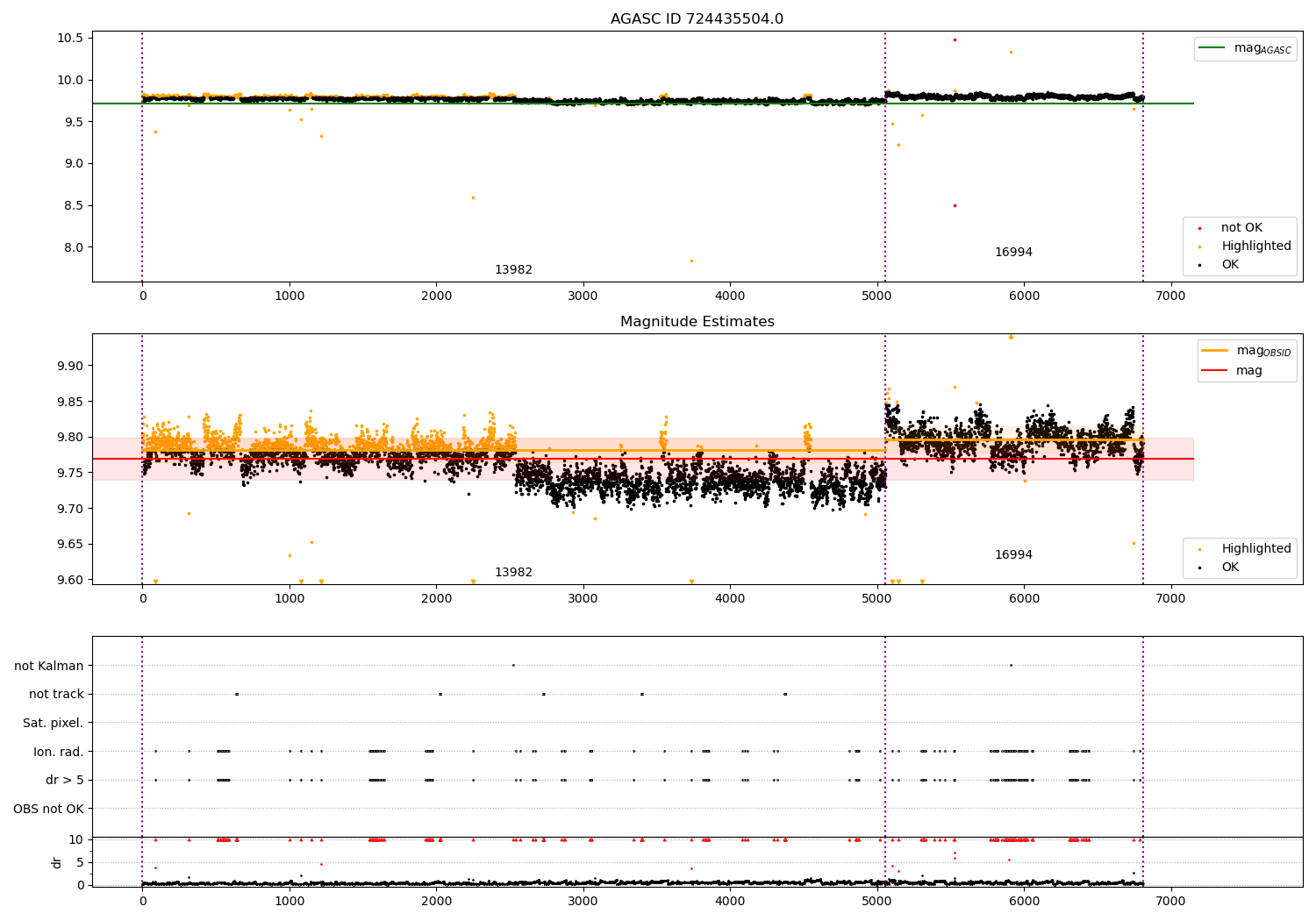The image size is (1316, 921).
Task: Click the "6000" x-tick under the bottom subplot
Action: tap(1024, 901)
